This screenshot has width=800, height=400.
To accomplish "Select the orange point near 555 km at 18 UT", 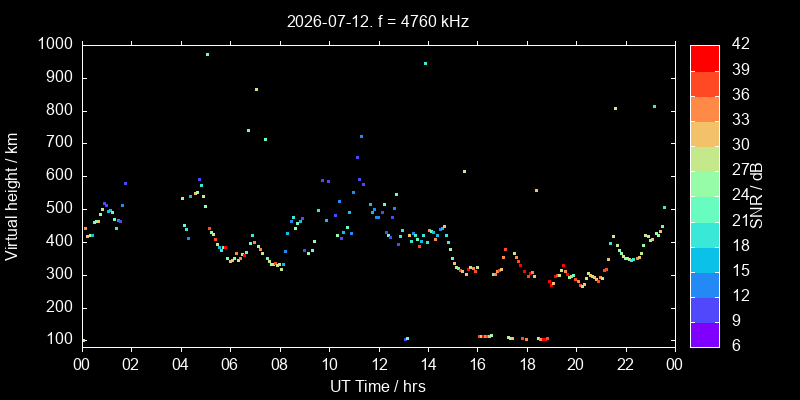I will (536, 191).
